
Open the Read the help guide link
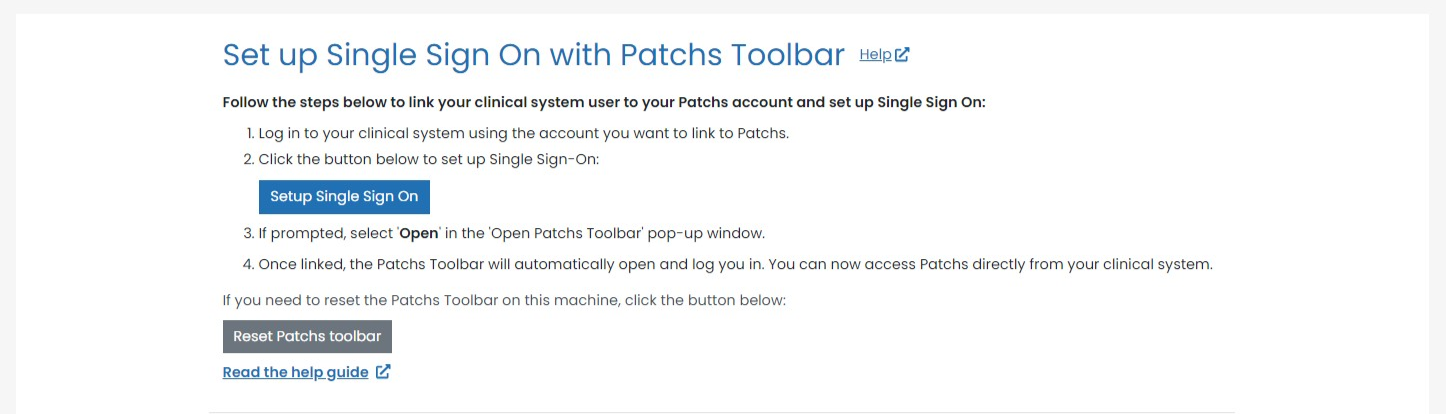click(x=295, y=372)
